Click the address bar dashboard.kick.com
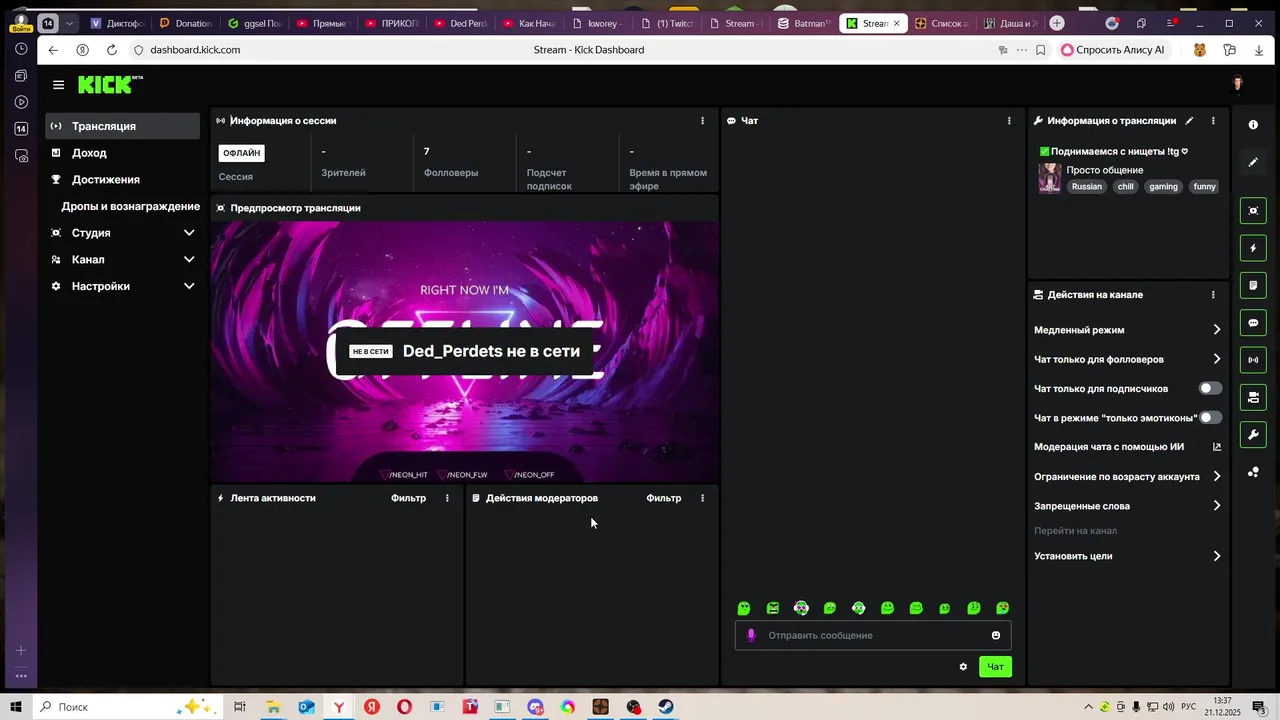Viewport: 1280px width, 720px height. coord(195,50)
